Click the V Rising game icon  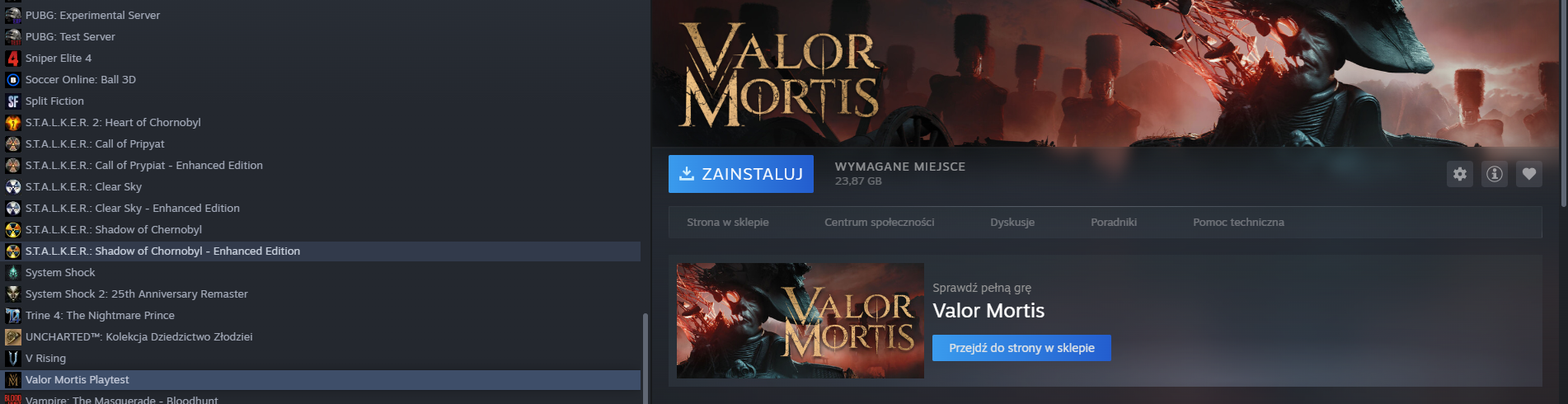click(13, 359)
